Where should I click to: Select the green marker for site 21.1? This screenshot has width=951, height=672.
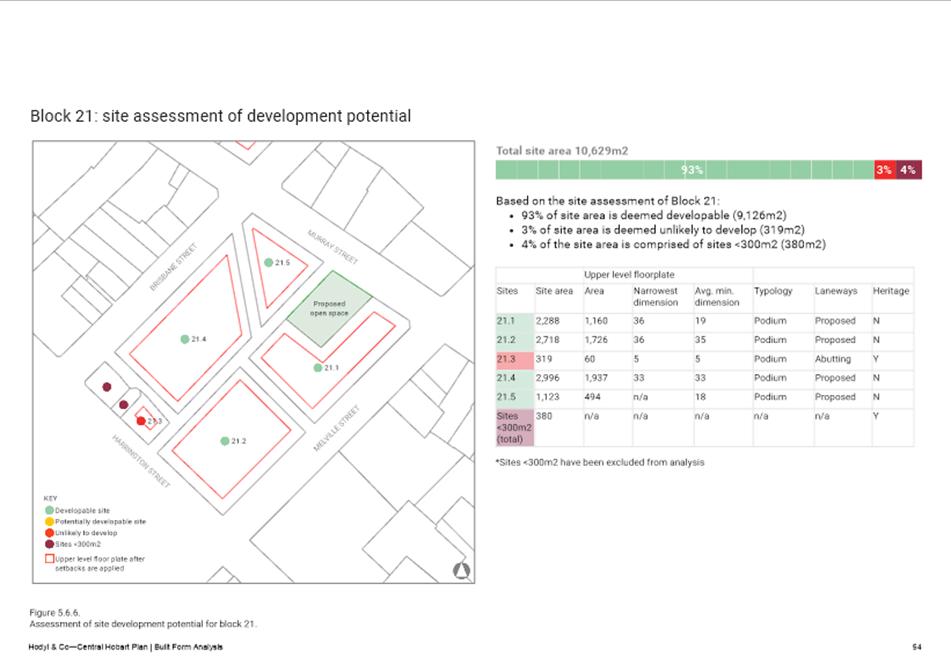[x=318, y=368]
